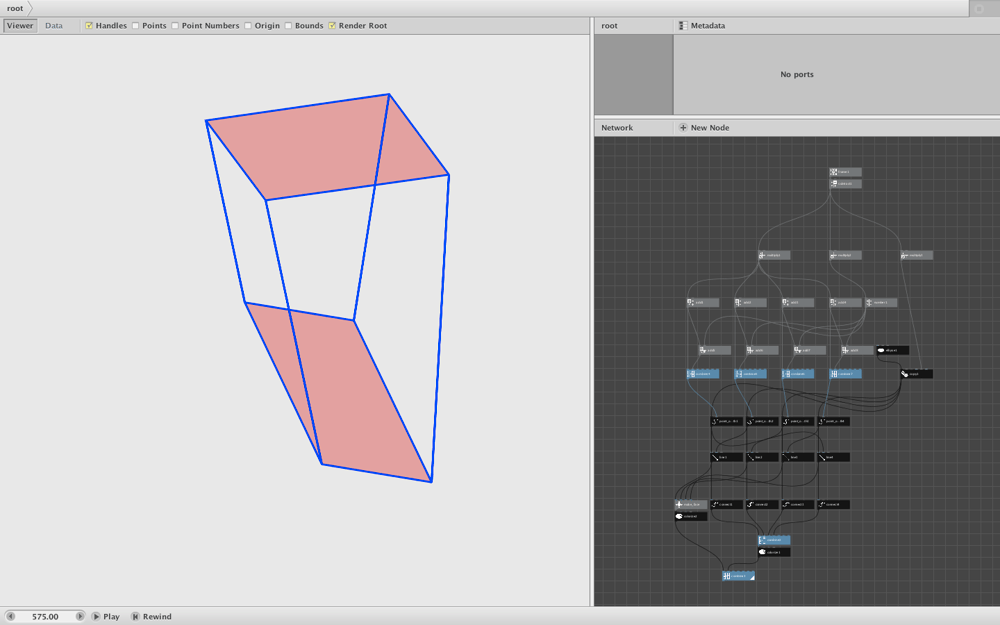1000x625 pixels.
Task: Select the multiply1 node
Action: tap(774, 255)
